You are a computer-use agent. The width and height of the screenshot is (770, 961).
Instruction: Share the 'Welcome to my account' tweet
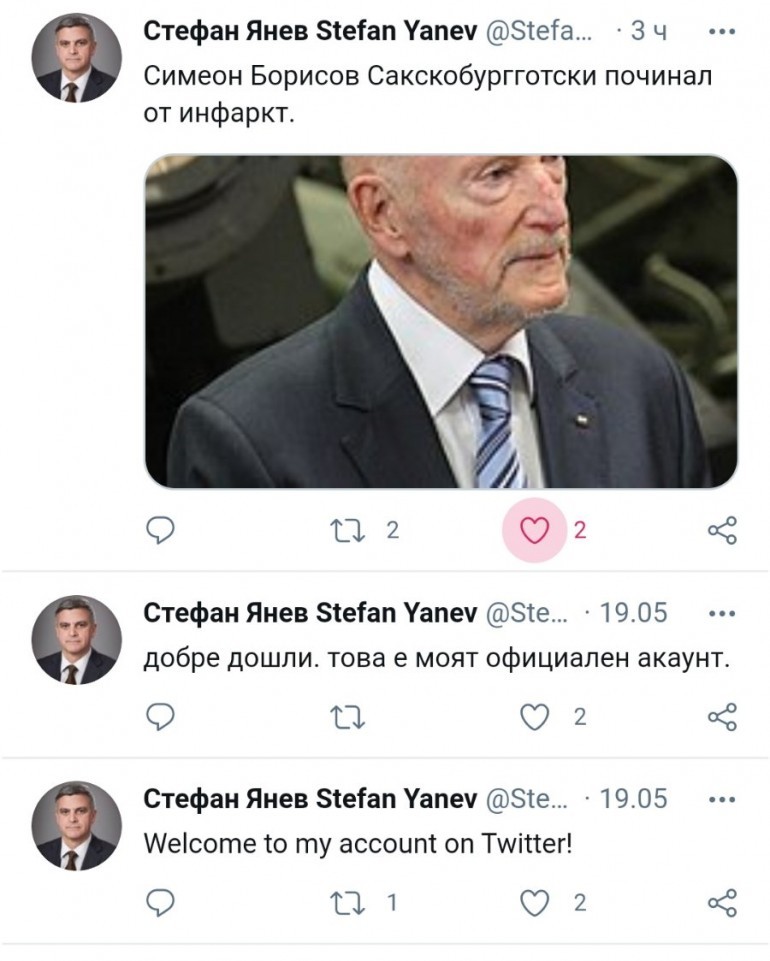pyautogui.click(x=722, y=902)
